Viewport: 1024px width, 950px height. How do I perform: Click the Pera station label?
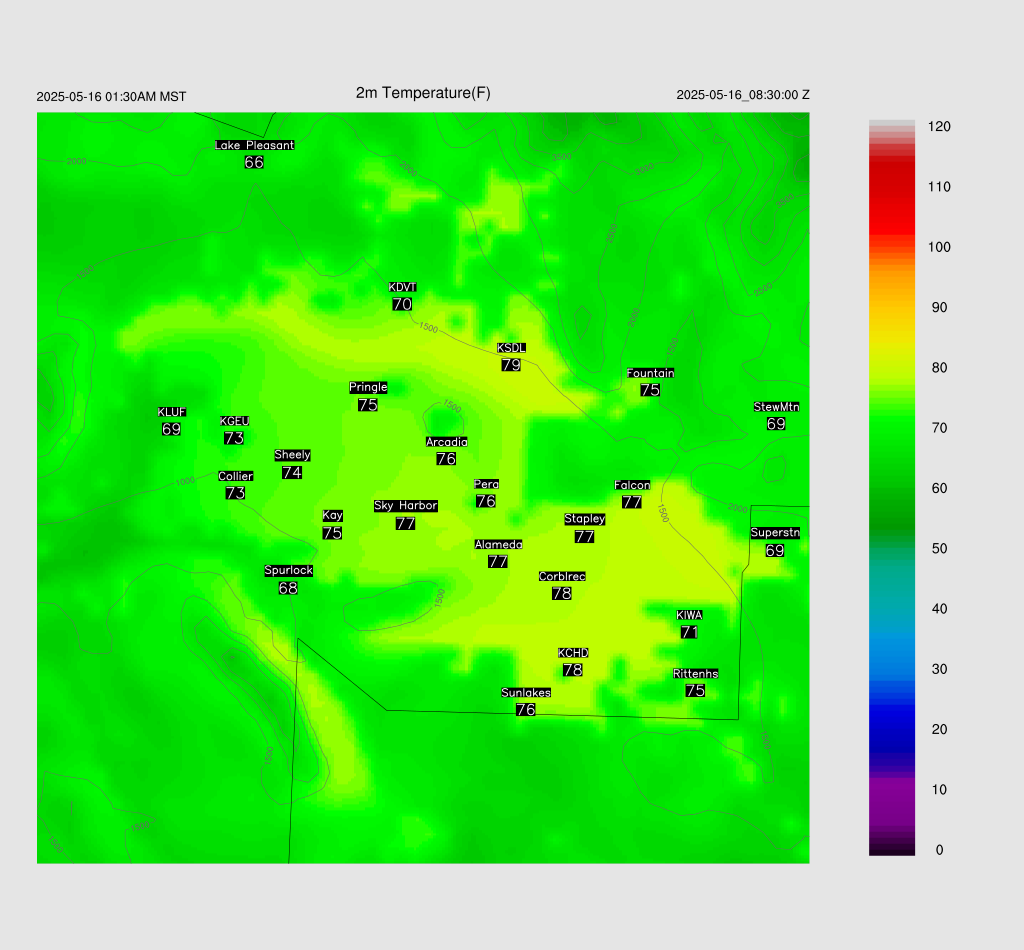487,484
